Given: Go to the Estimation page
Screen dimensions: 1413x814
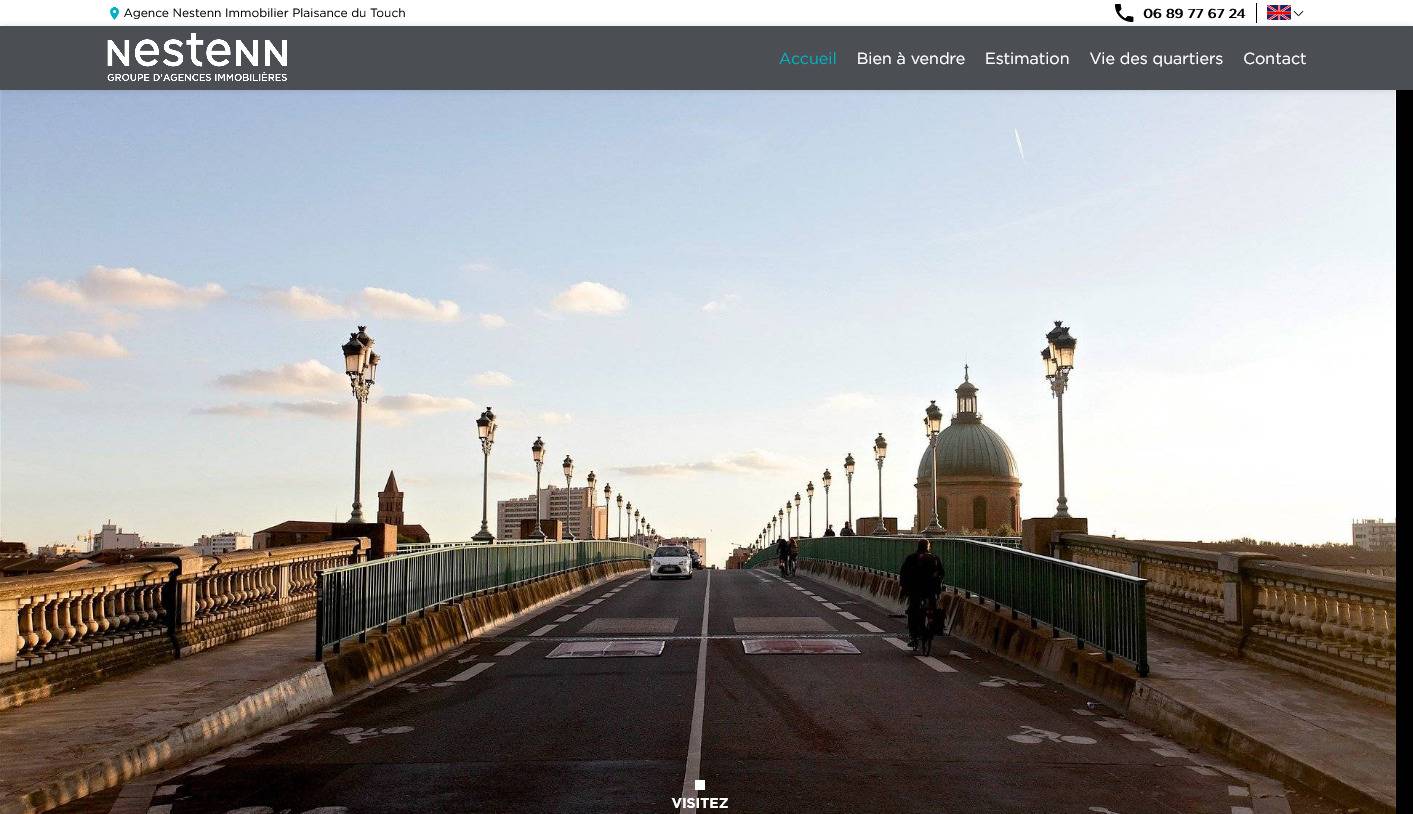Looking at the screenshot, I should coord(1027,58).
